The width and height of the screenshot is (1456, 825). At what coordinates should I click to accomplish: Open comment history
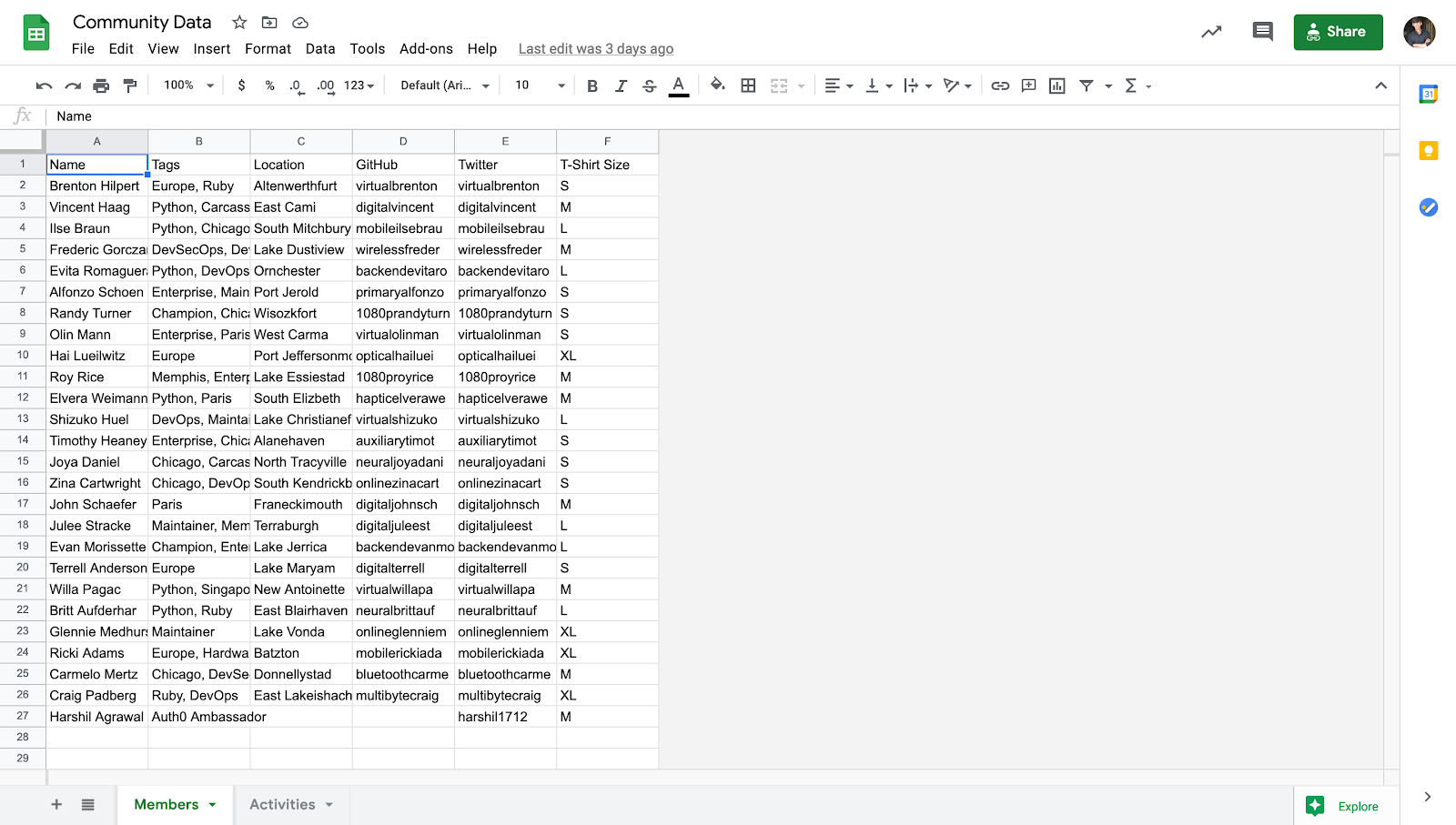coord(1261,30)
